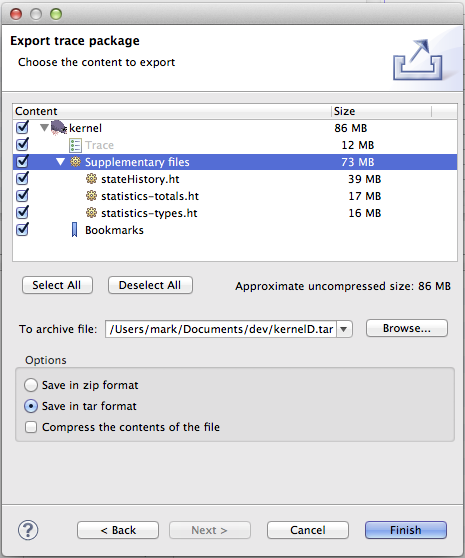The image size is (465, 558).
Task: Click the kernel trace project icon
Action: (x=59, y=128)
